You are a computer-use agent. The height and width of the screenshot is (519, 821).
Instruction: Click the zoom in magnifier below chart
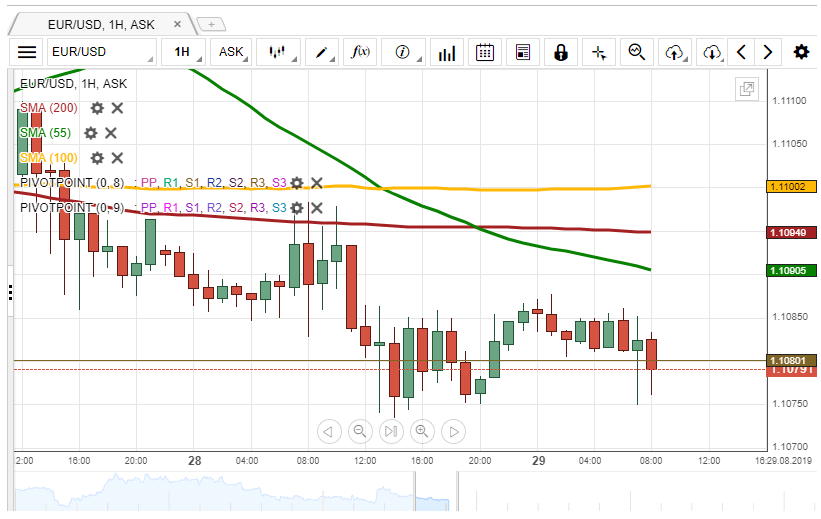(422, 431)
